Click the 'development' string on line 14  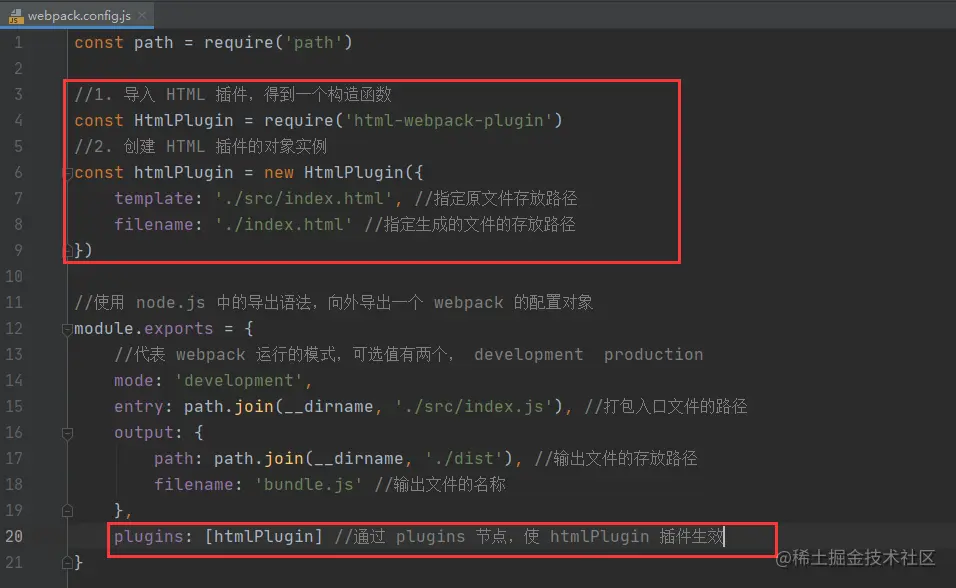pyautogui.click(x=239, y=381)
